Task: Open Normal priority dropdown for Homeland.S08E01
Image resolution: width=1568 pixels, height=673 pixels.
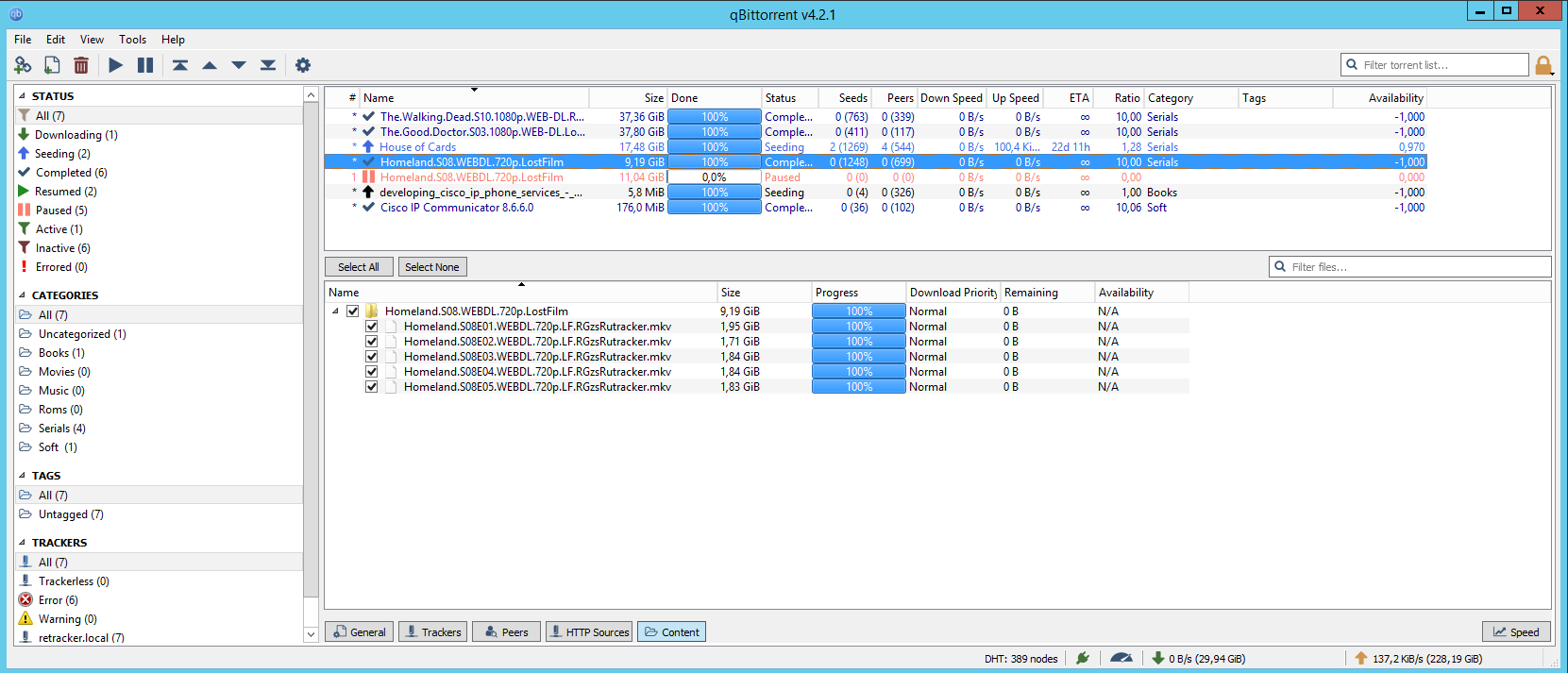Action: 953,327
